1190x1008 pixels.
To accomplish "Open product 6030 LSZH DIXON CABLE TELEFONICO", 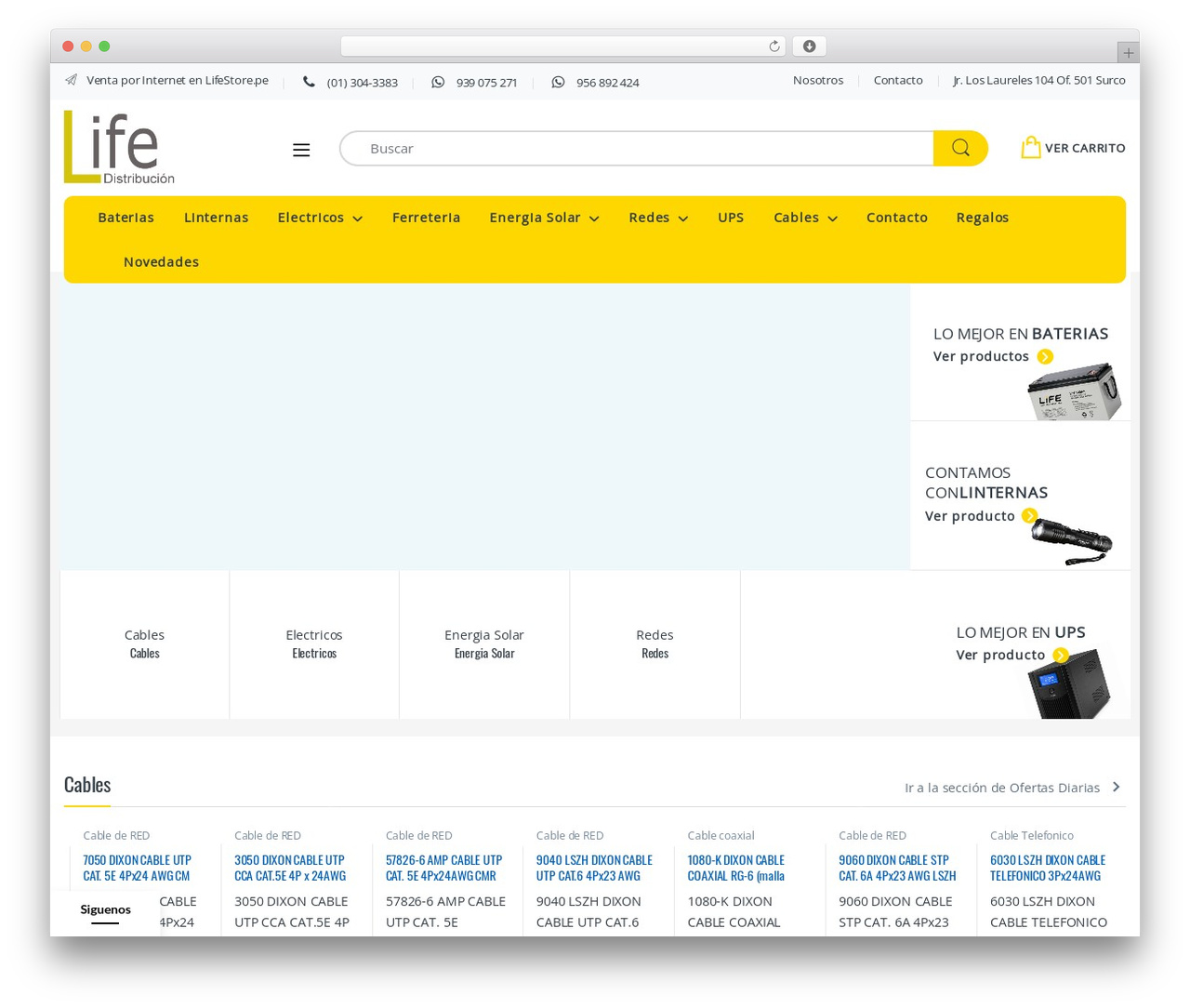I will click(x=1048, y=868).
